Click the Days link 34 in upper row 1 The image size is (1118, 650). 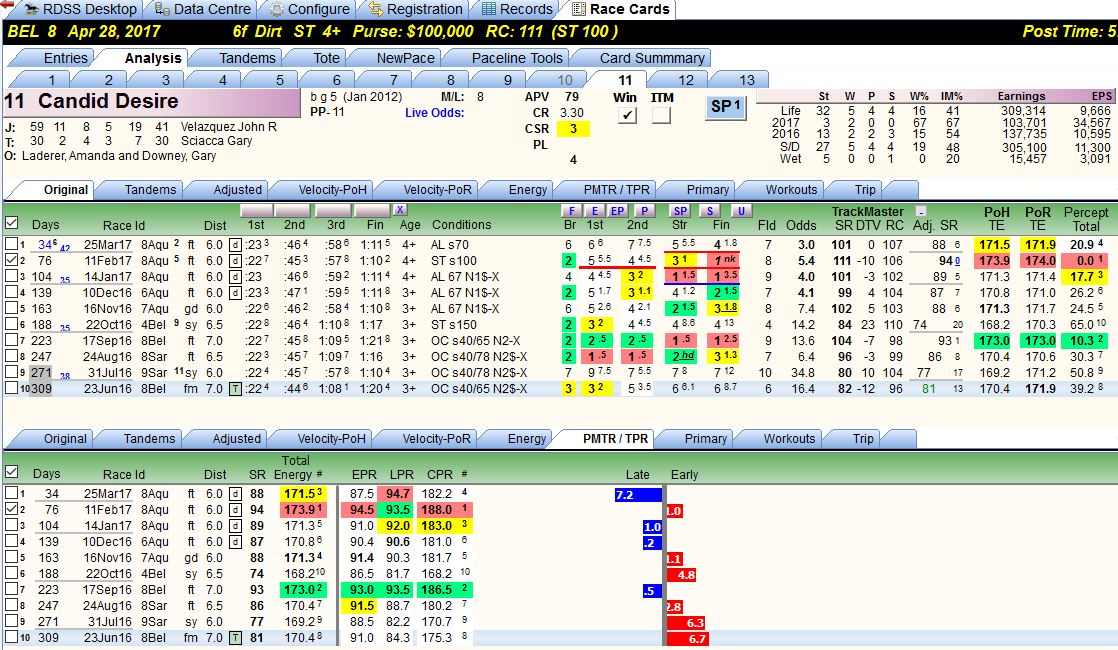coord(44,244)
